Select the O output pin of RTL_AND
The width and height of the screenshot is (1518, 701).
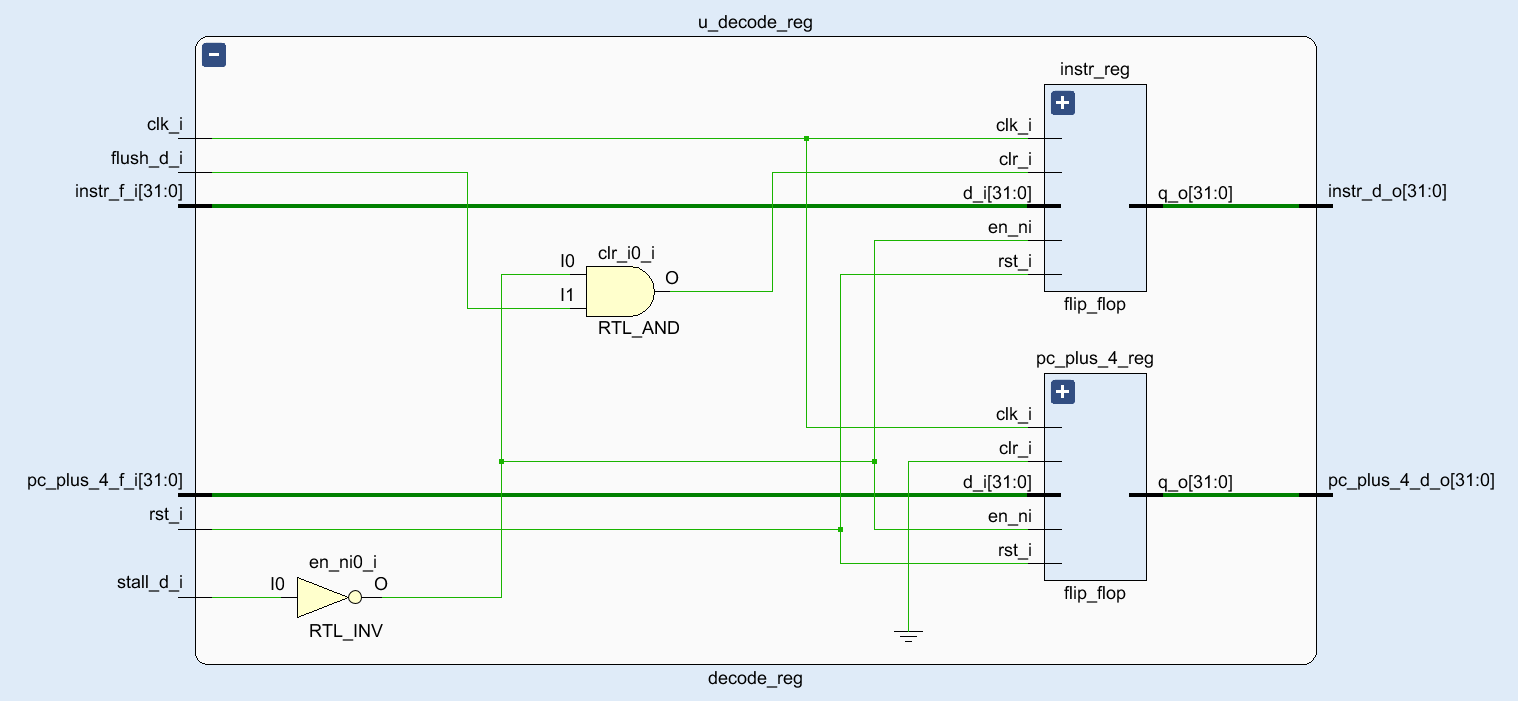[672, 278]
